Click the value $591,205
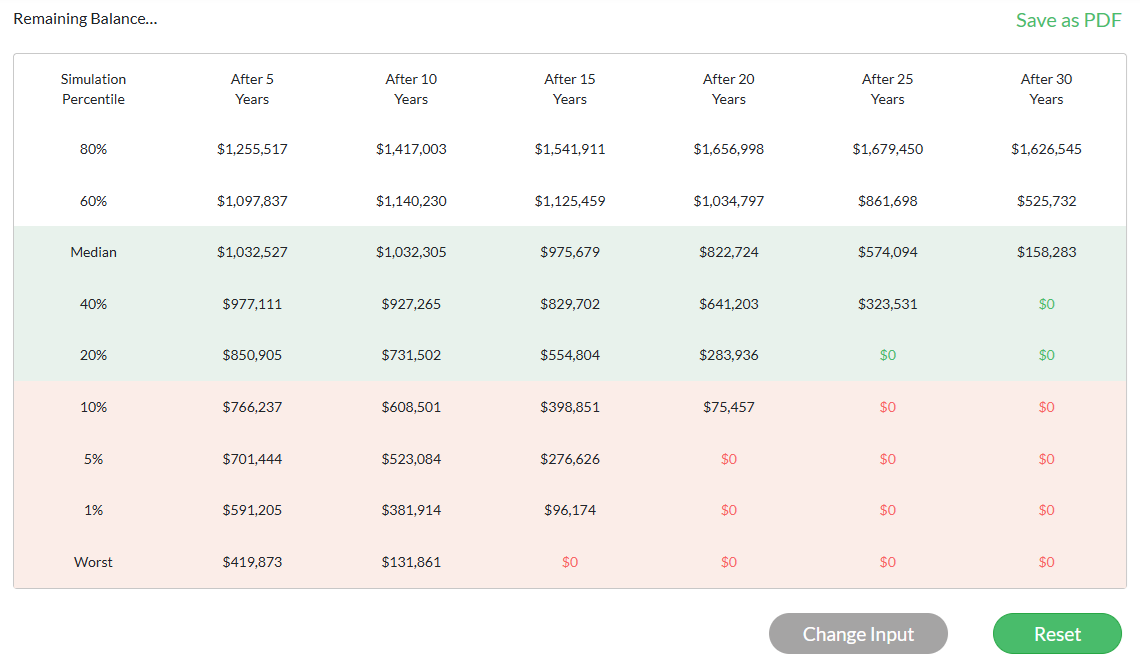Screen dimensions: 1140x654 (252, 510)
